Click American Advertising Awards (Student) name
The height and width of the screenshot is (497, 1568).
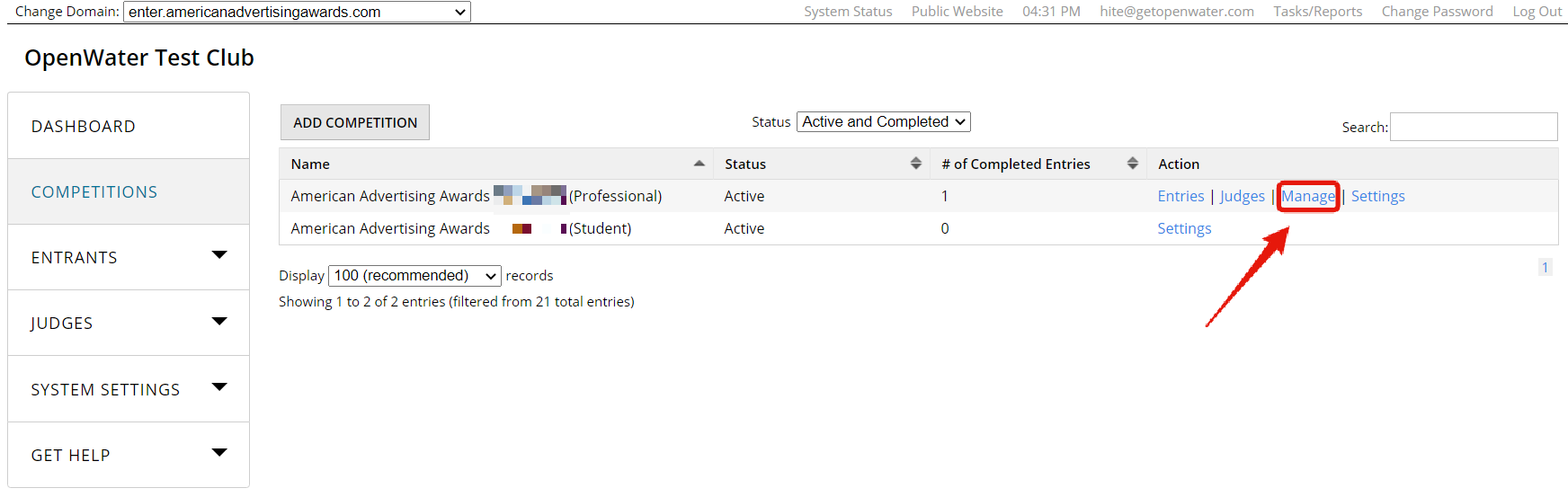pos(461,228)
